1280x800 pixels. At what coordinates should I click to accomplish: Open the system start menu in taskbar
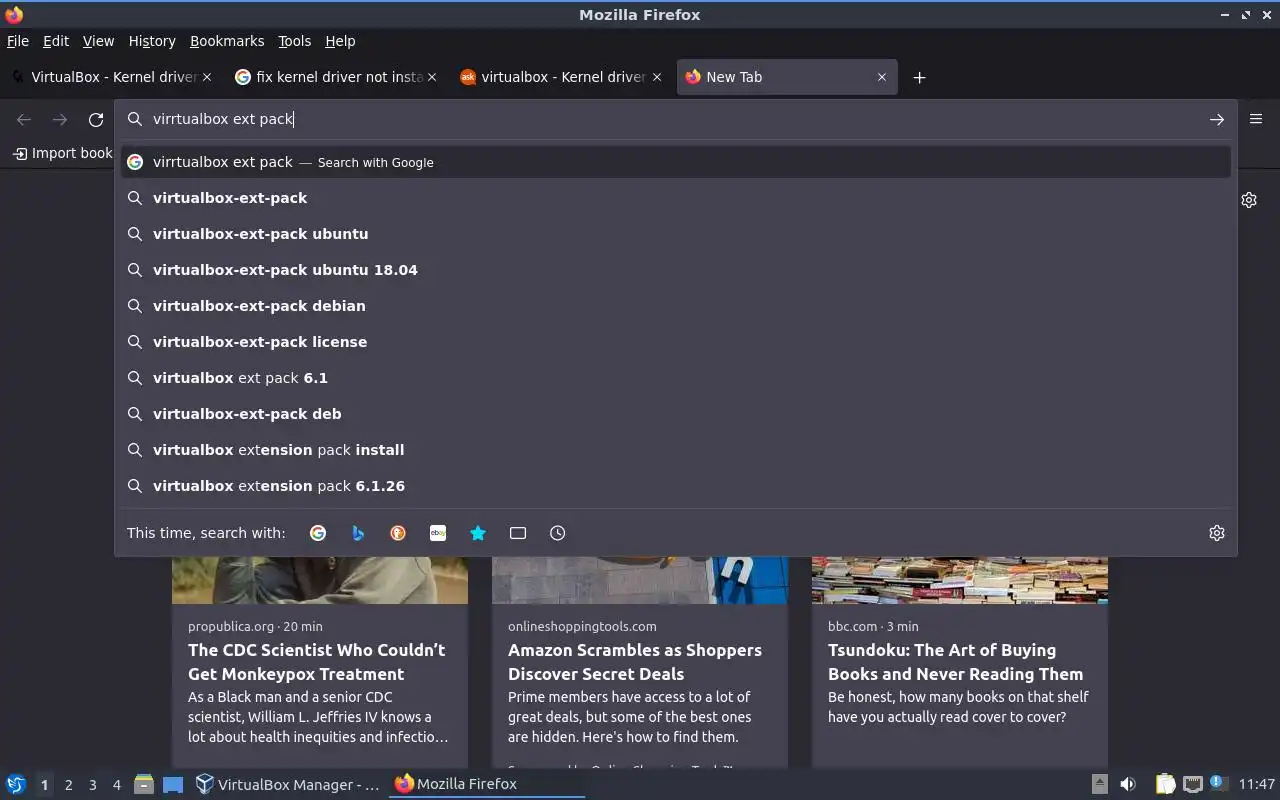(15, 784)
